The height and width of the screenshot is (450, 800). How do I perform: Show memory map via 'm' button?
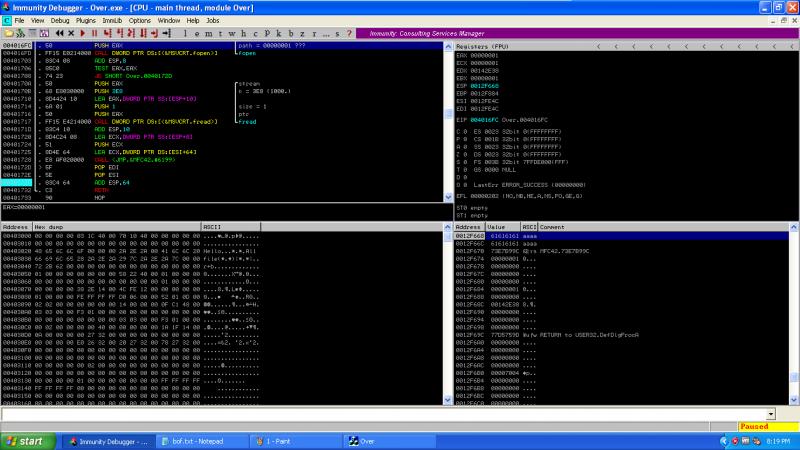coord(208,33)
